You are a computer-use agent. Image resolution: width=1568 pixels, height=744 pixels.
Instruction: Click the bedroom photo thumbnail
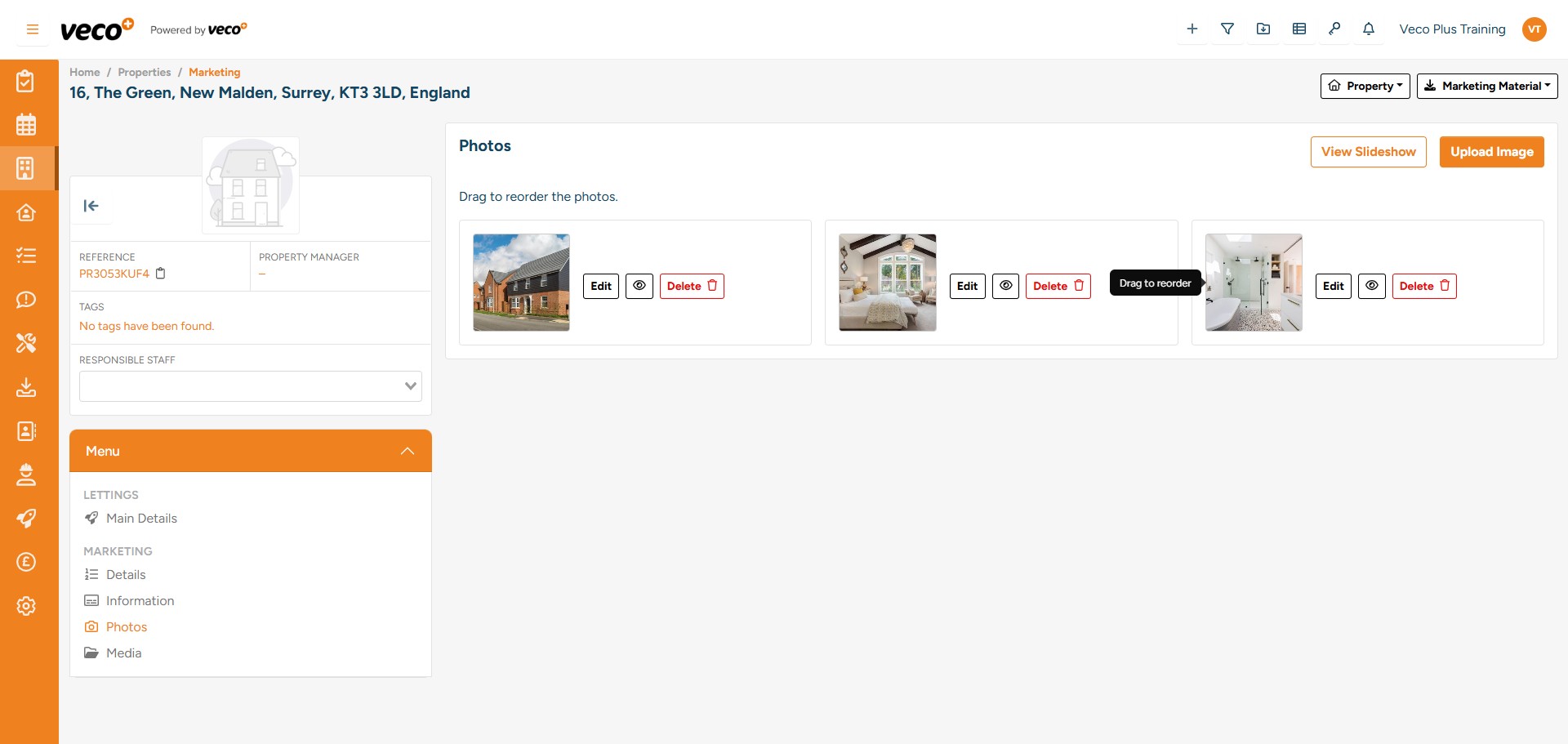pyautogui.click(x=887, y=282)
